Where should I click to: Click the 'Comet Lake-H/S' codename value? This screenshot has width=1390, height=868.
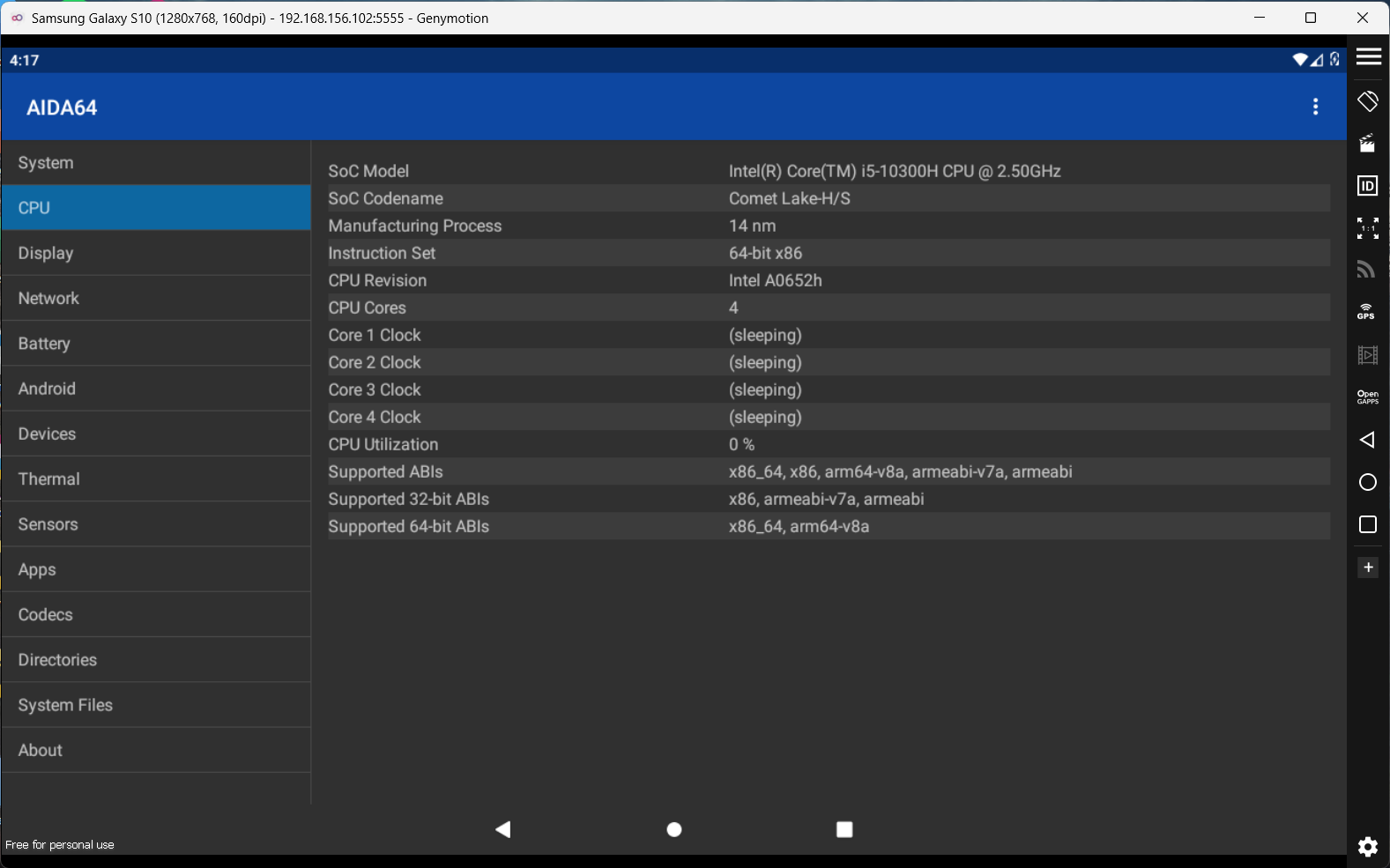click(790, 198)
